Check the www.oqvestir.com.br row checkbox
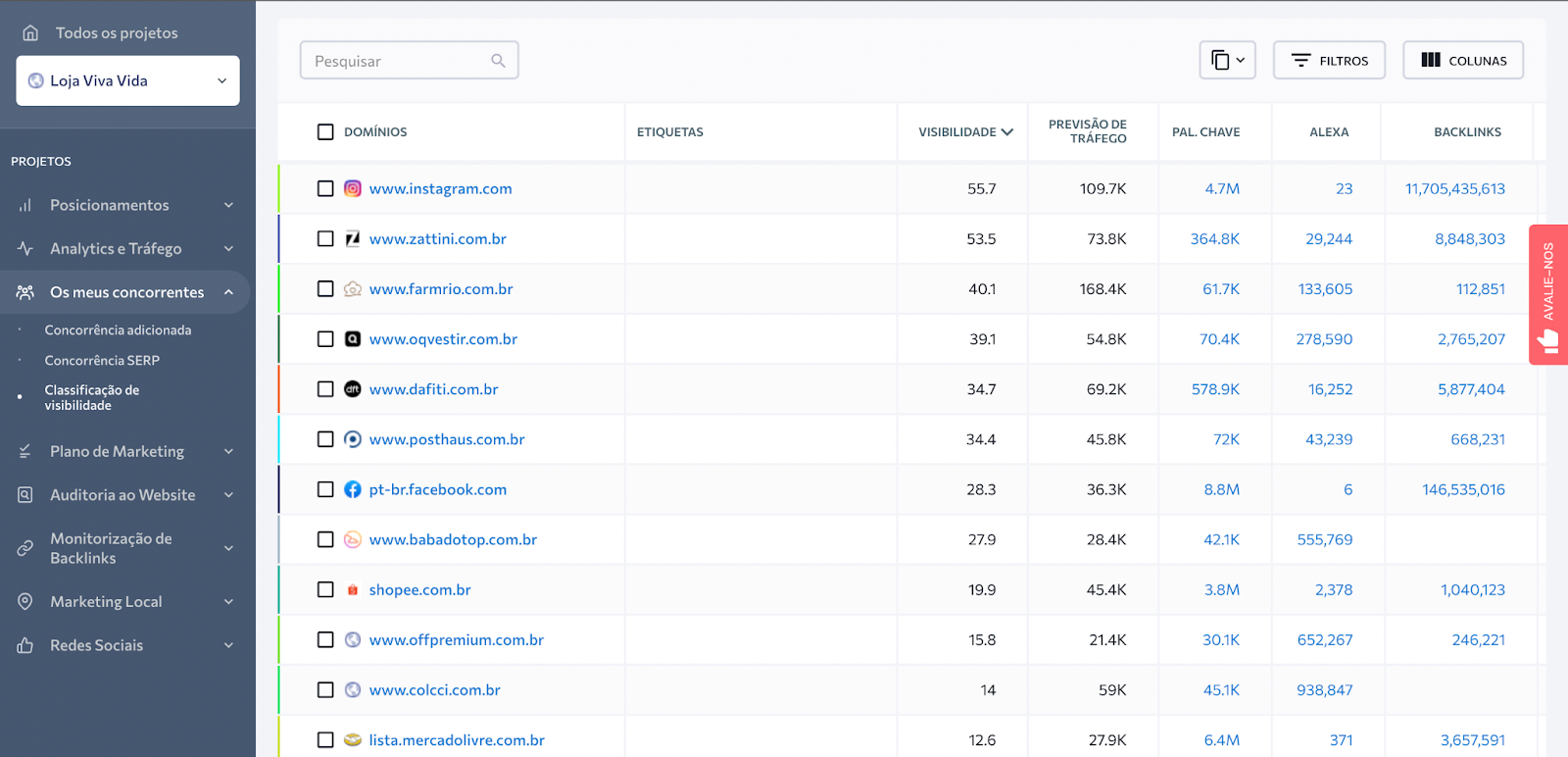 [x=325, y=338]
